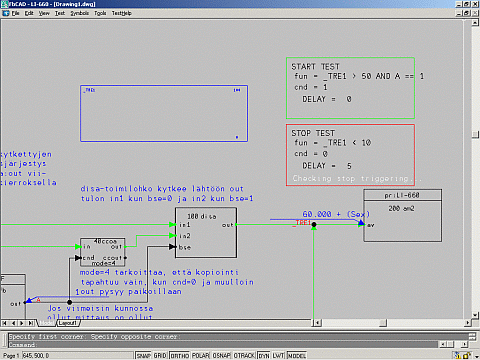Click the horizontal scrollbar thumb

383,323
